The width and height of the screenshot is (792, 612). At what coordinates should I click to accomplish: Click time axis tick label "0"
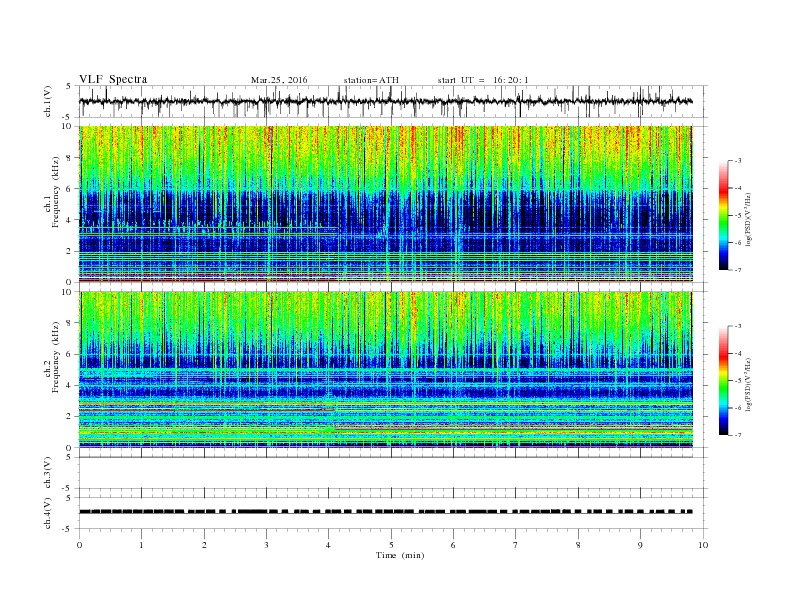(x=79, y=545)
